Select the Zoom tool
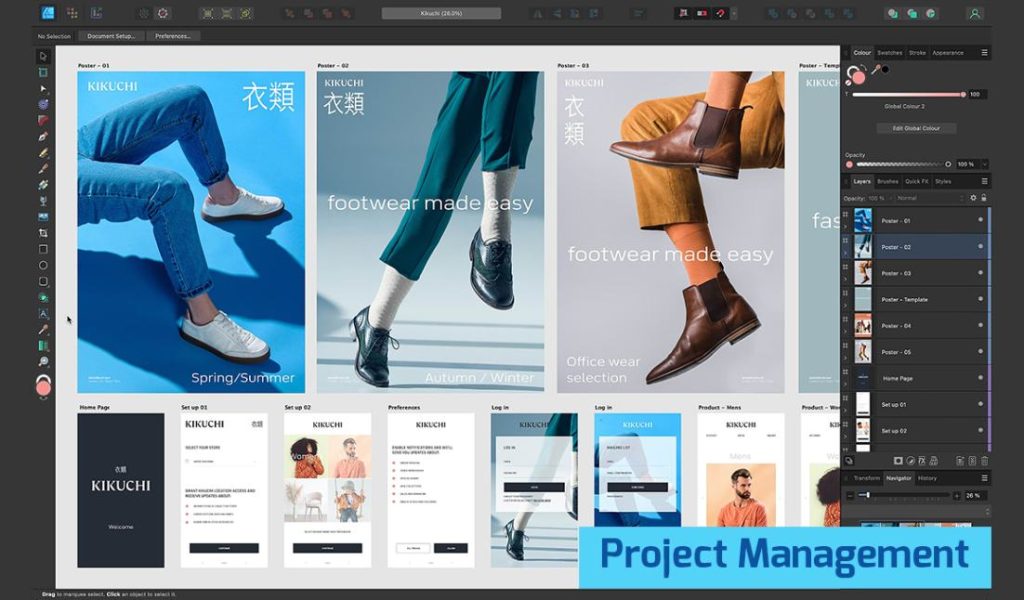 pos(43,362)
